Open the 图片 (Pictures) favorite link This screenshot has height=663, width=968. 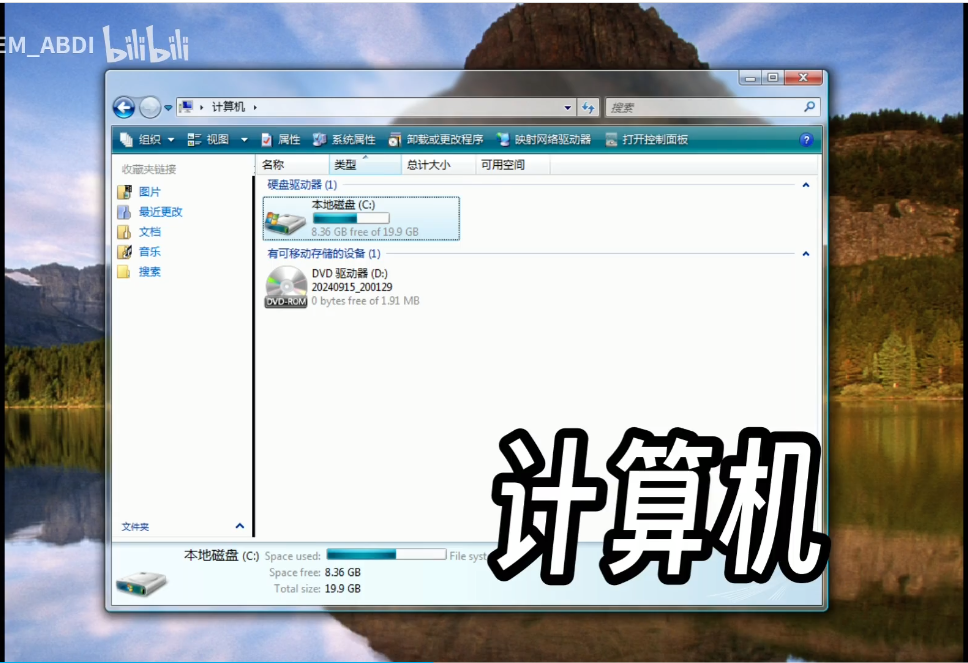click(x=149, y=191)
